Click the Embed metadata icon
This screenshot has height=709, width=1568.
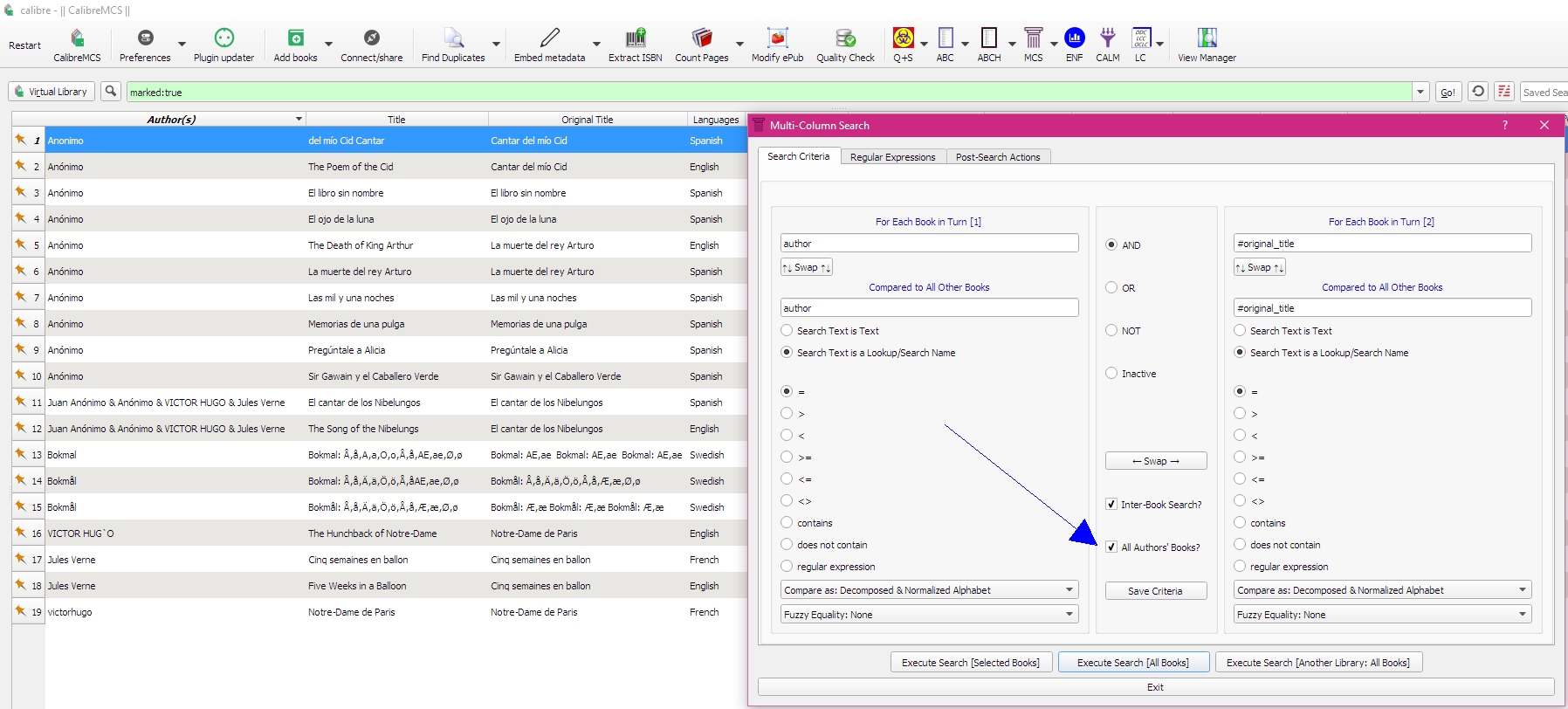tap(549, 39)
